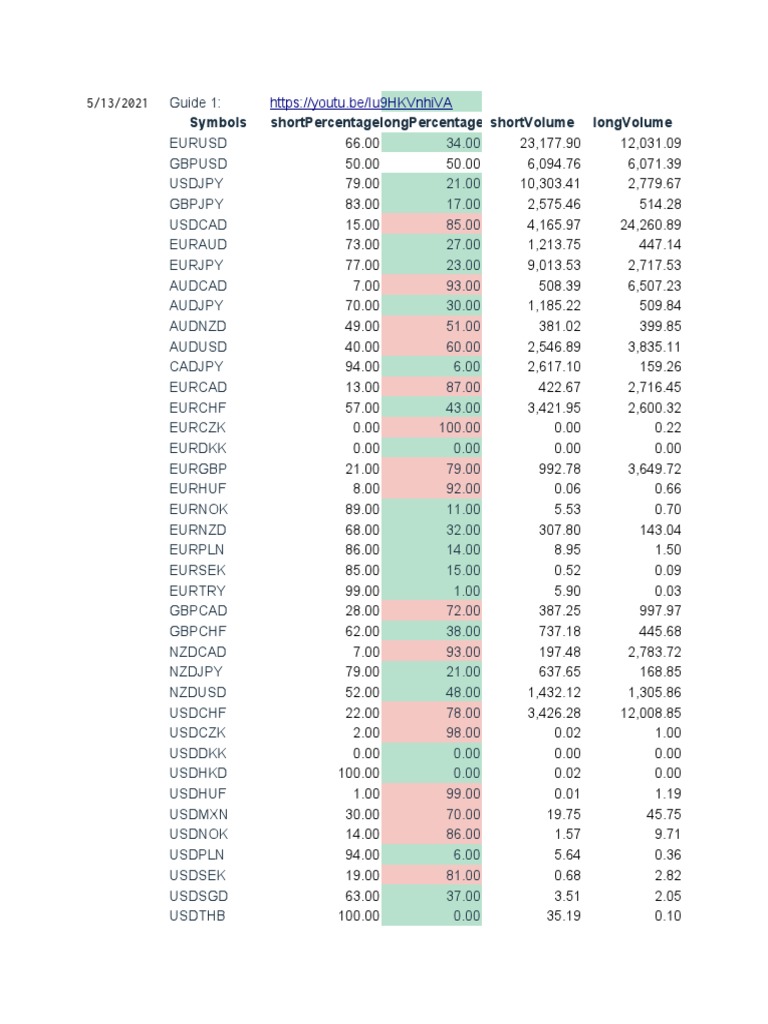Image resolution: width=768 pixels, height=1024 pixels.
Task: Click the longVolume column header
Action: coord(632,123)
